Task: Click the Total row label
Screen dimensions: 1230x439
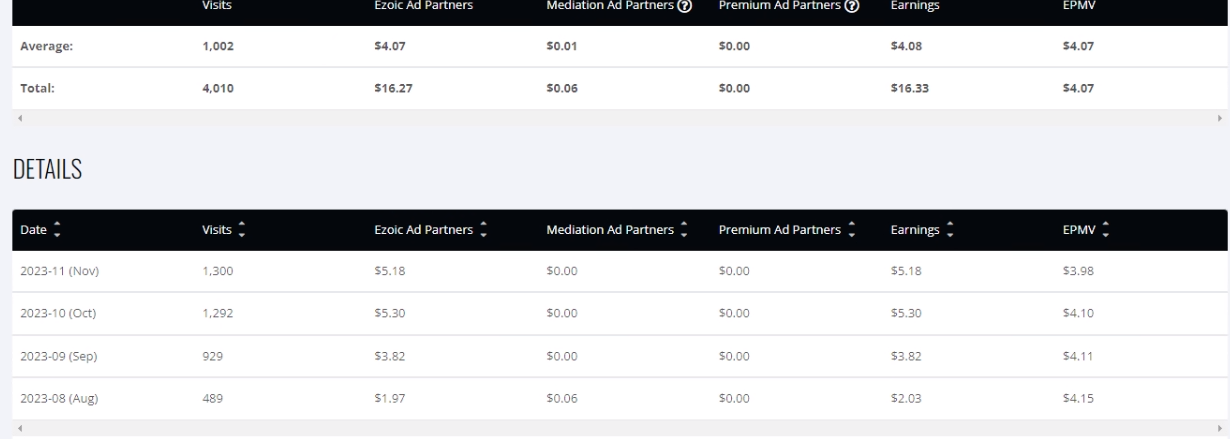Action: (x=36, y=88)
